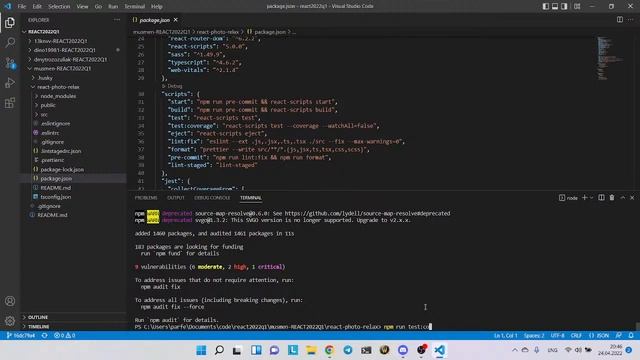
Task: Create a new terminal with plus icon
Action: point(584,198)
